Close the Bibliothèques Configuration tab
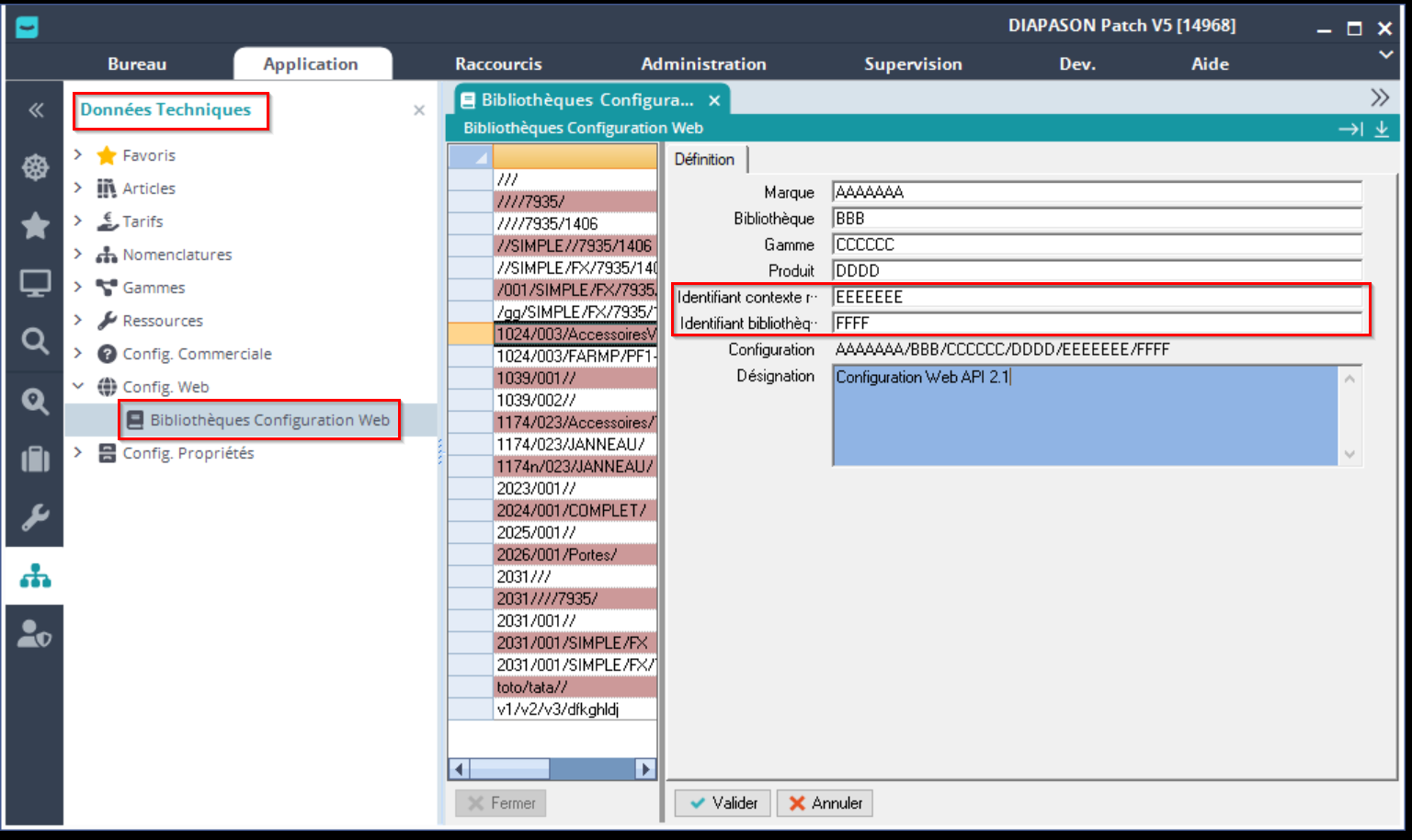Image resolution: width=1412 pixels, height=840 pixels. click(x=714, y=100)
